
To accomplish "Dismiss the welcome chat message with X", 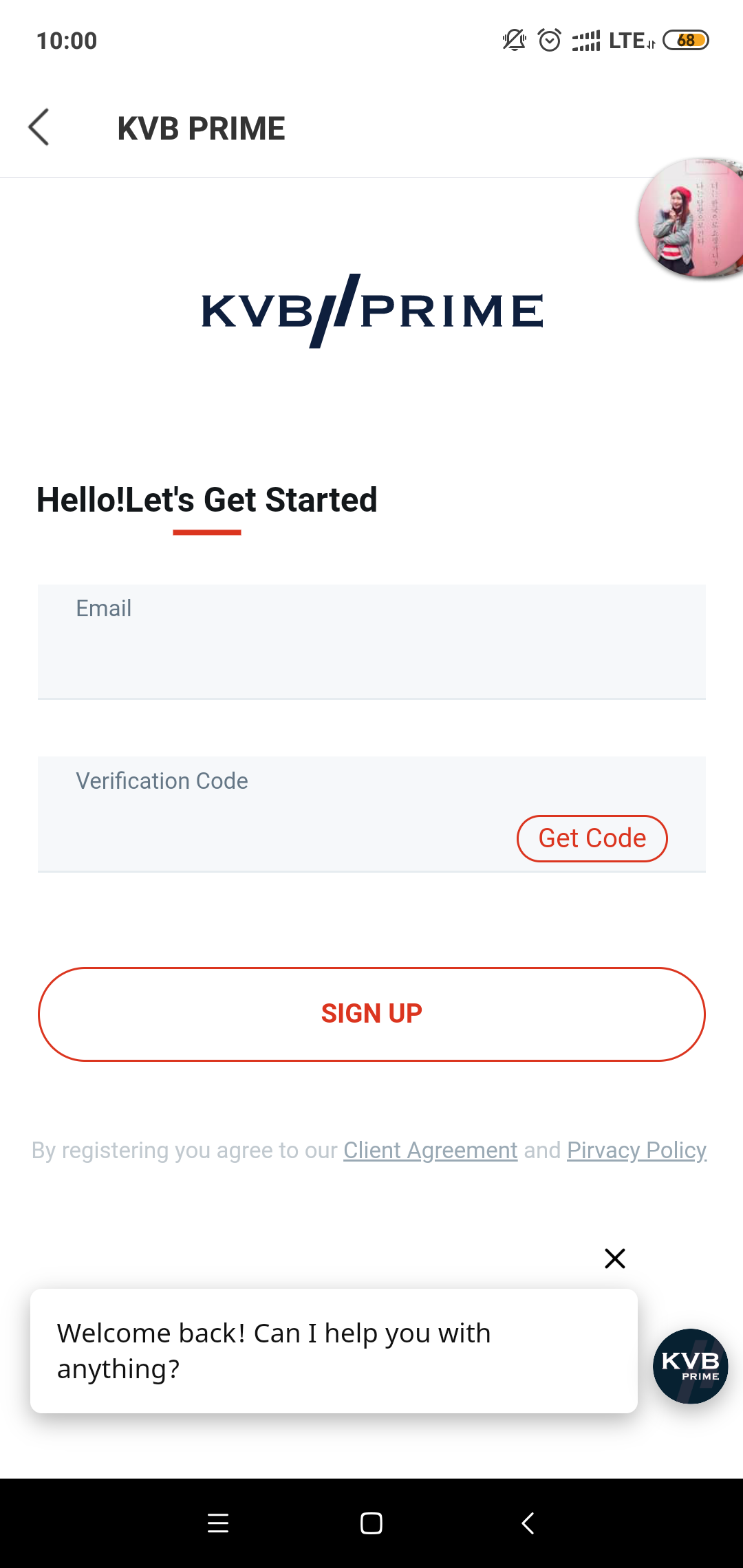I will [x=614, y=1259].
